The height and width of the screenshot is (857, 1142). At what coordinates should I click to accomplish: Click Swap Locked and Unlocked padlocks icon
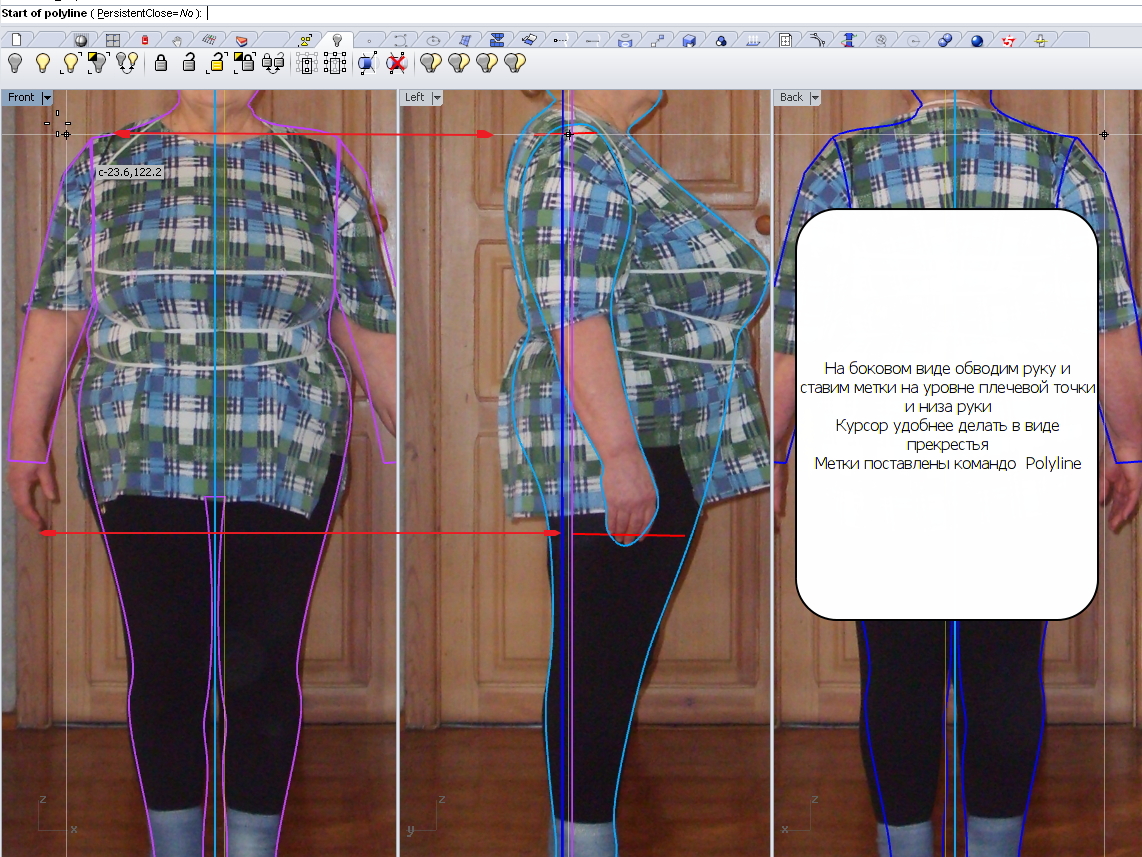pyautogui.click(x=273, y=63)
